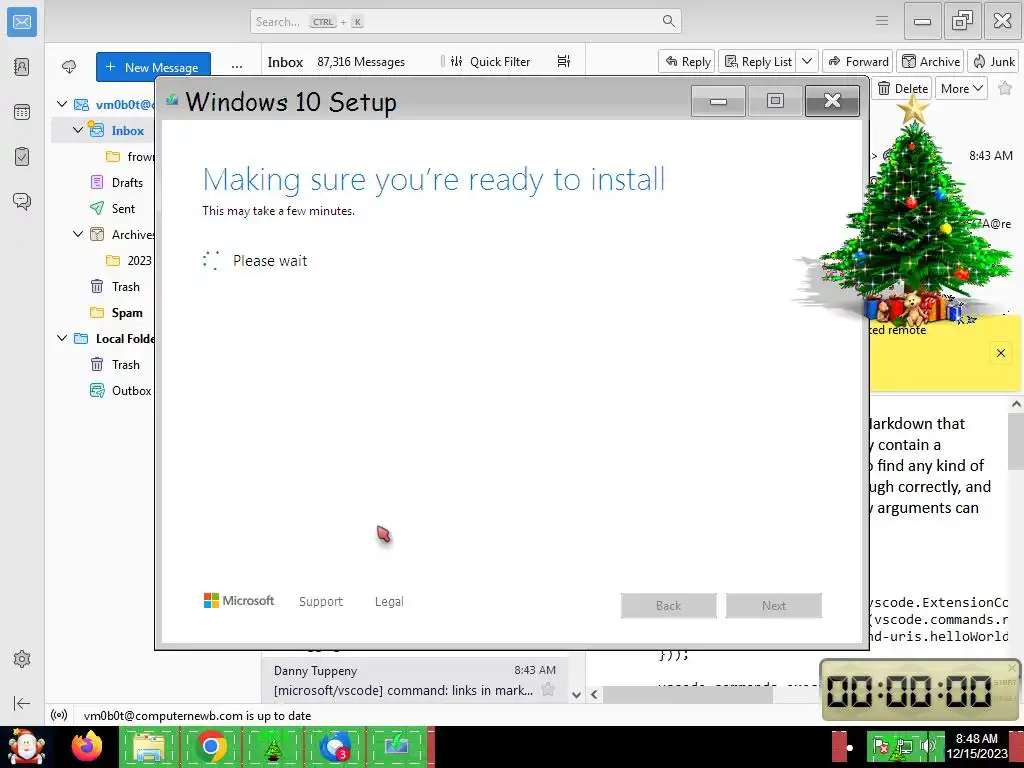Click the Santa start button
1024x768 pixels.
26,746
